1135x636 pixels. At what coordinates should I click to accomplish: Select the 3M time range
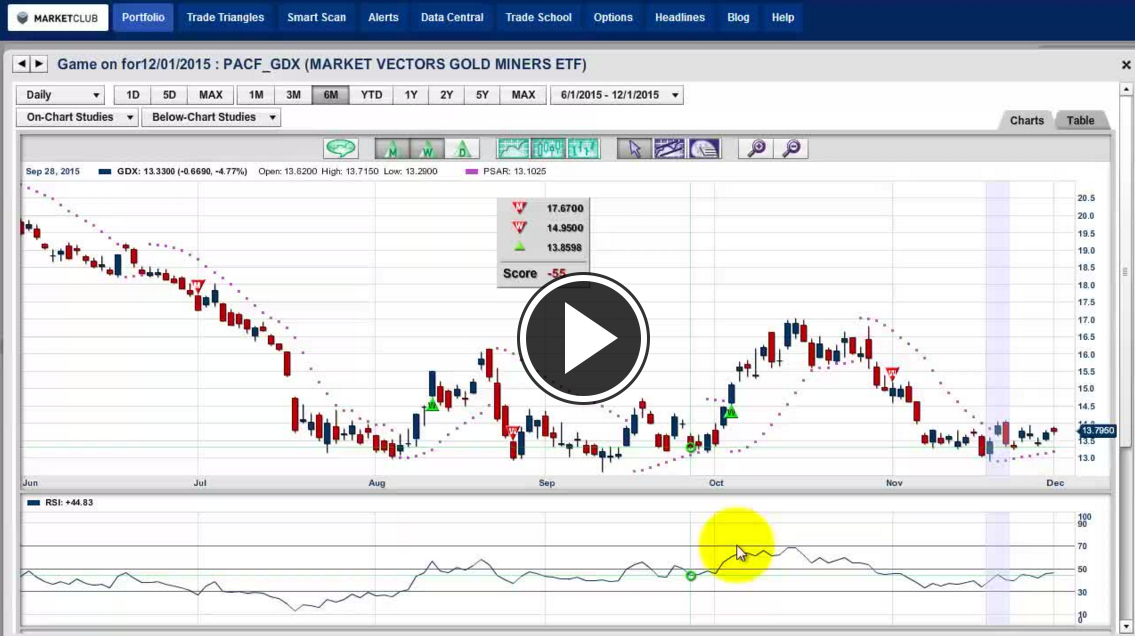point(293,95)
